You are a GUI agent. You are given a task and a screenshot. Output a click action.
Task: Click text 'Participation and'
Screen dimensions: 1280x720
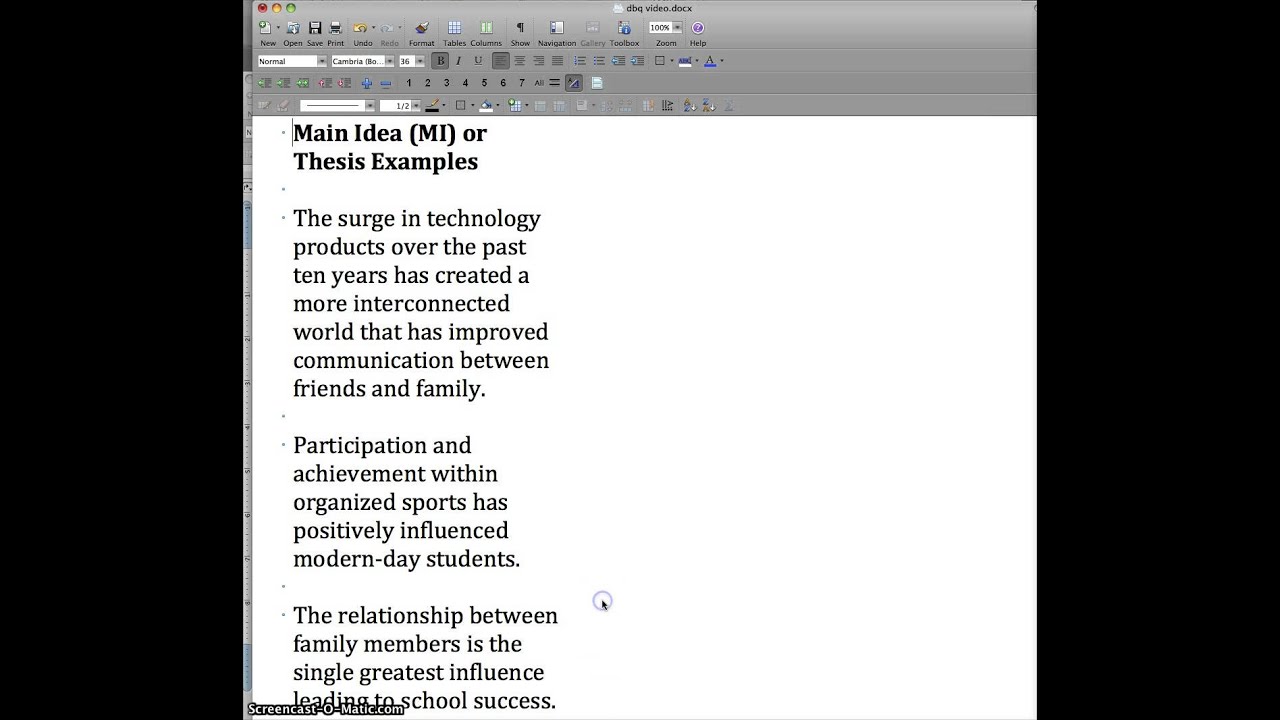click(382, 445)
